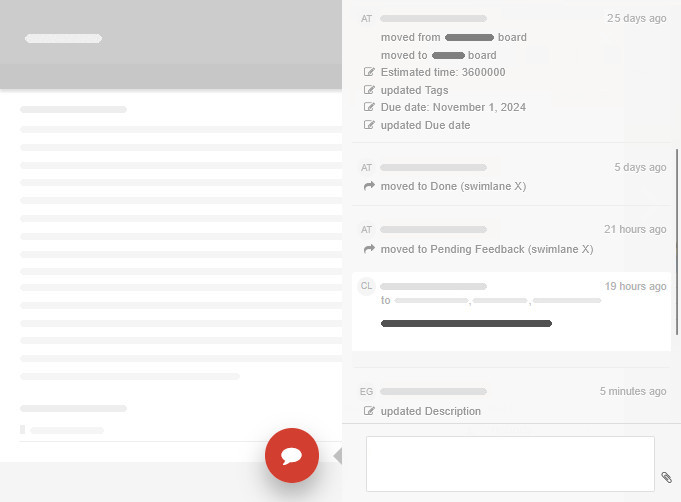Viewport: 681px width, 502px height.
Task: Open "moved to Pending Feedback (swimlane X)" entry
Action: [x=487, y=249]
